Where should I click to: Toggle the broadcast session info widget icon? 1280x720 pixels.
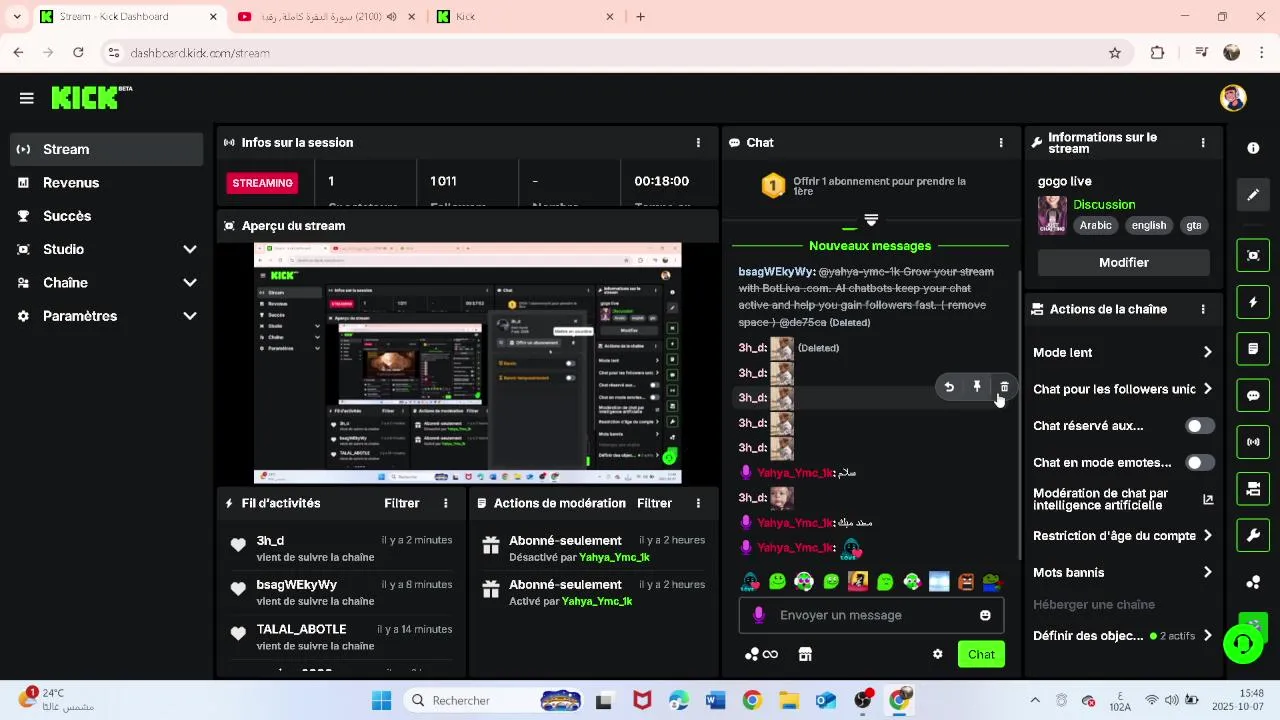[1253, 442]
